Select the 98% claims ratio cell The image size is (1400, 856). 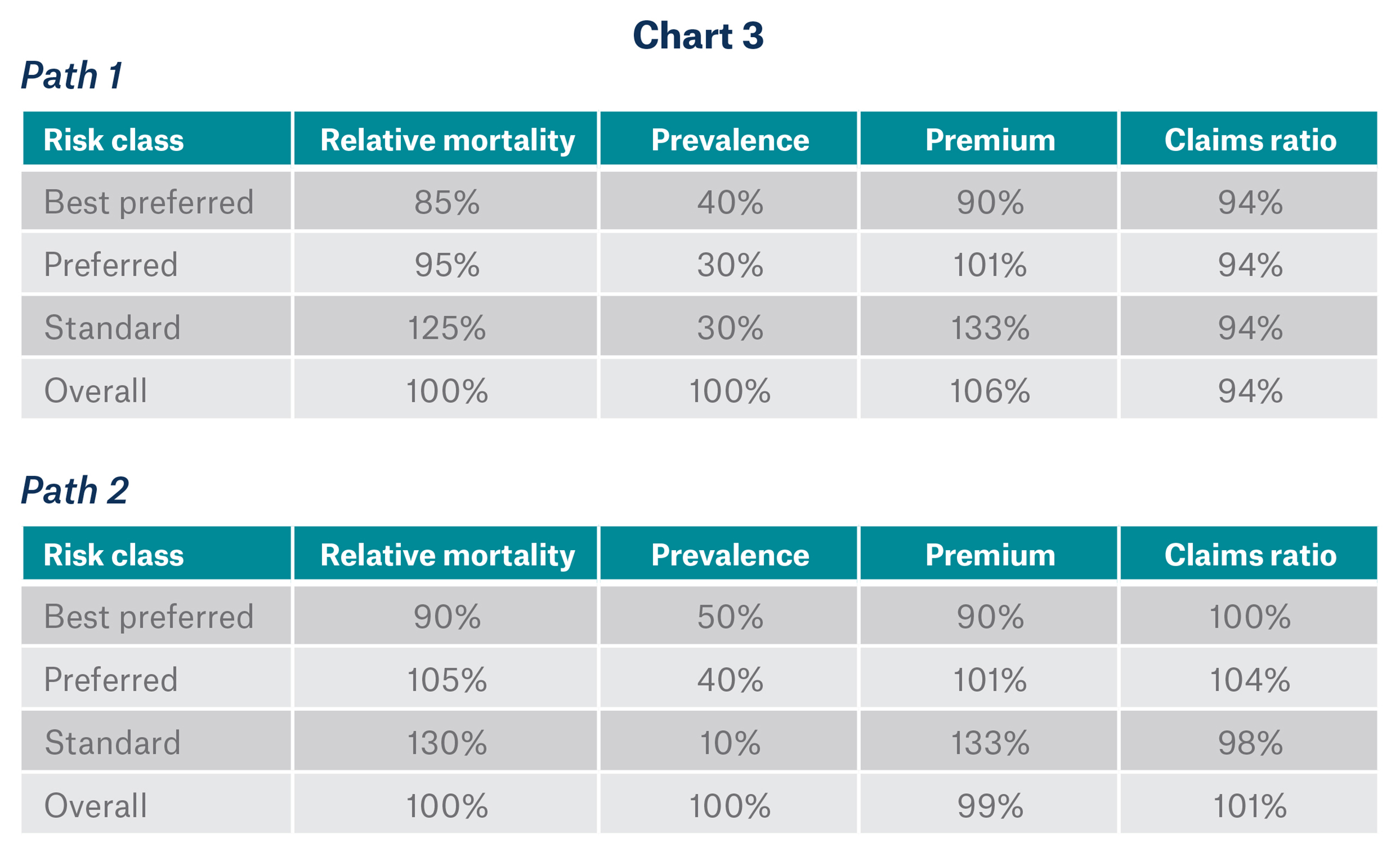point(1250,742)
